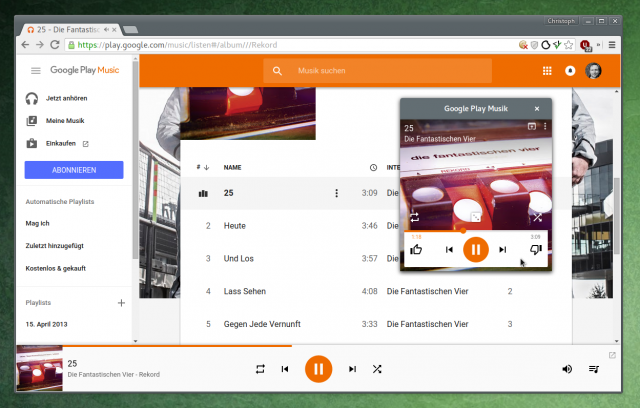Click the ABONNIEREN button
The width and height of the screenshot is (640, 408).
pyautogui.click(x=74, y=170)
